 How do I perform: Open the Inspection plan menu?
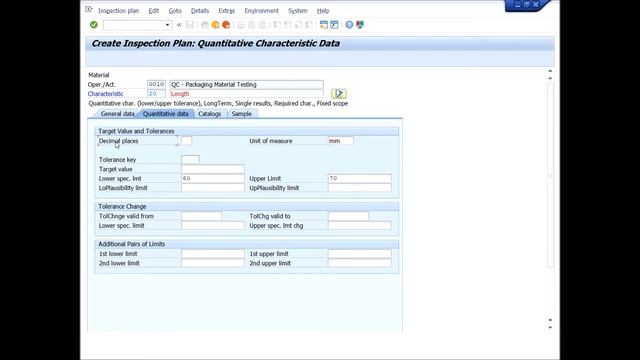[118, 11]
